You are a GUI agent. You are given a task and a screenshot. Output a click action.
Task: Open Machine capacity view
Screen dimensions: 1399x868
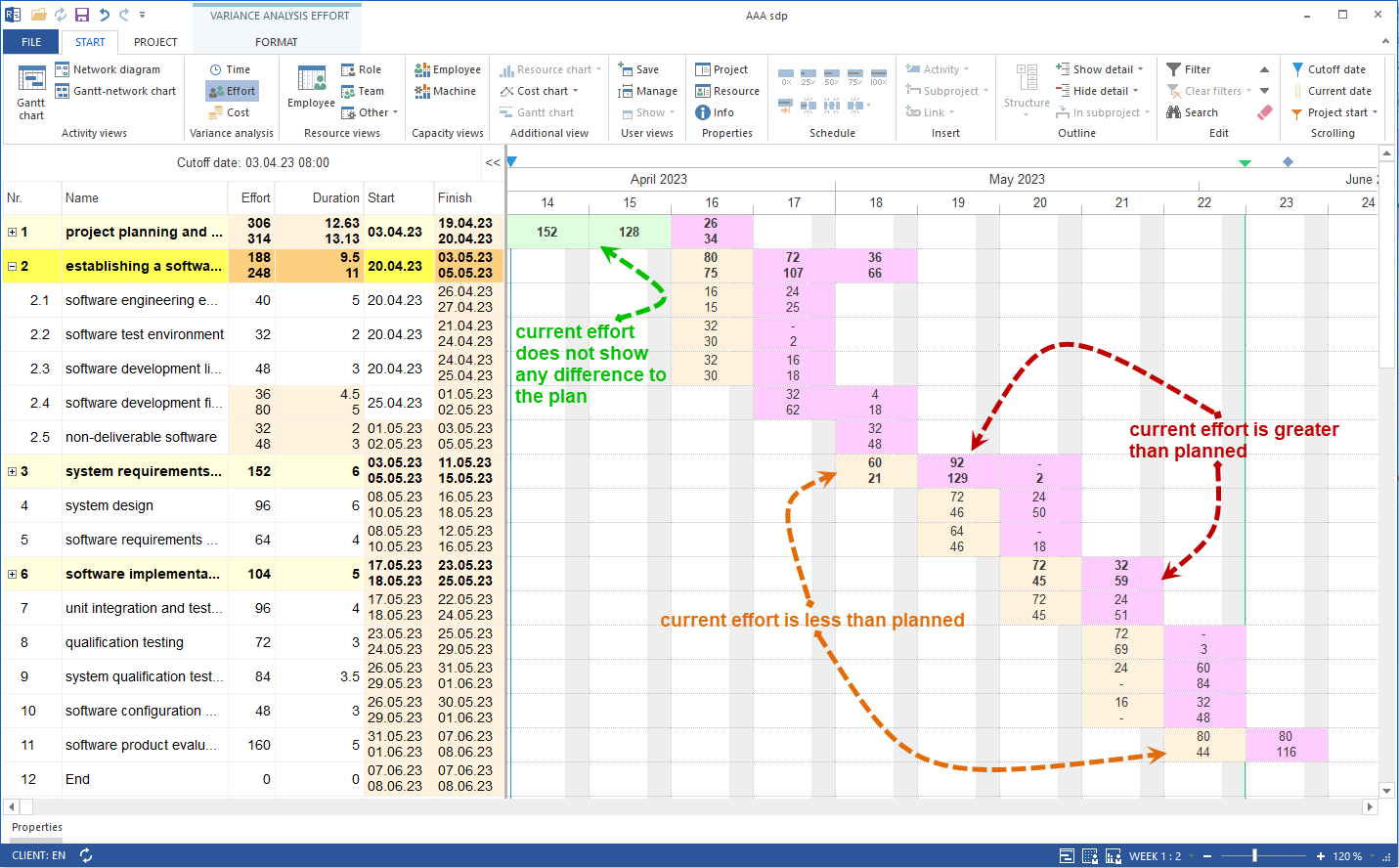pyautogui.click(x=445, y=91)
